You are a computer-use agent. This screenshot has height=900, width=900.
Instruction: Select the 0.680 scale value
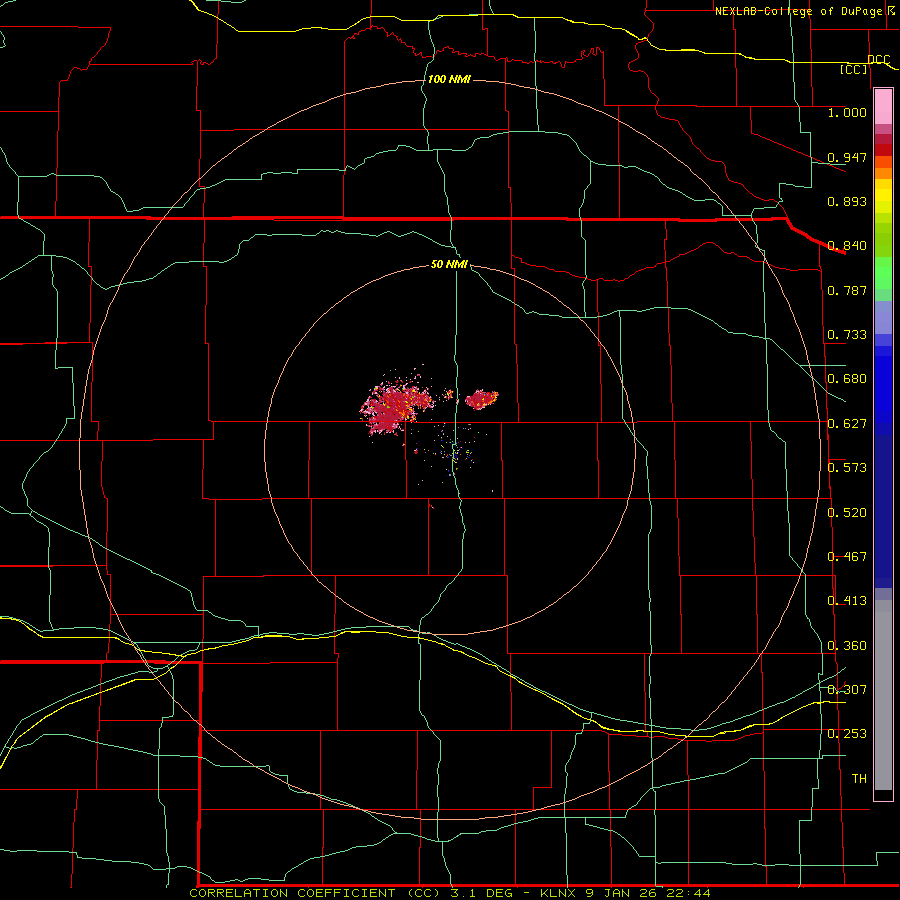click(847, 378)
